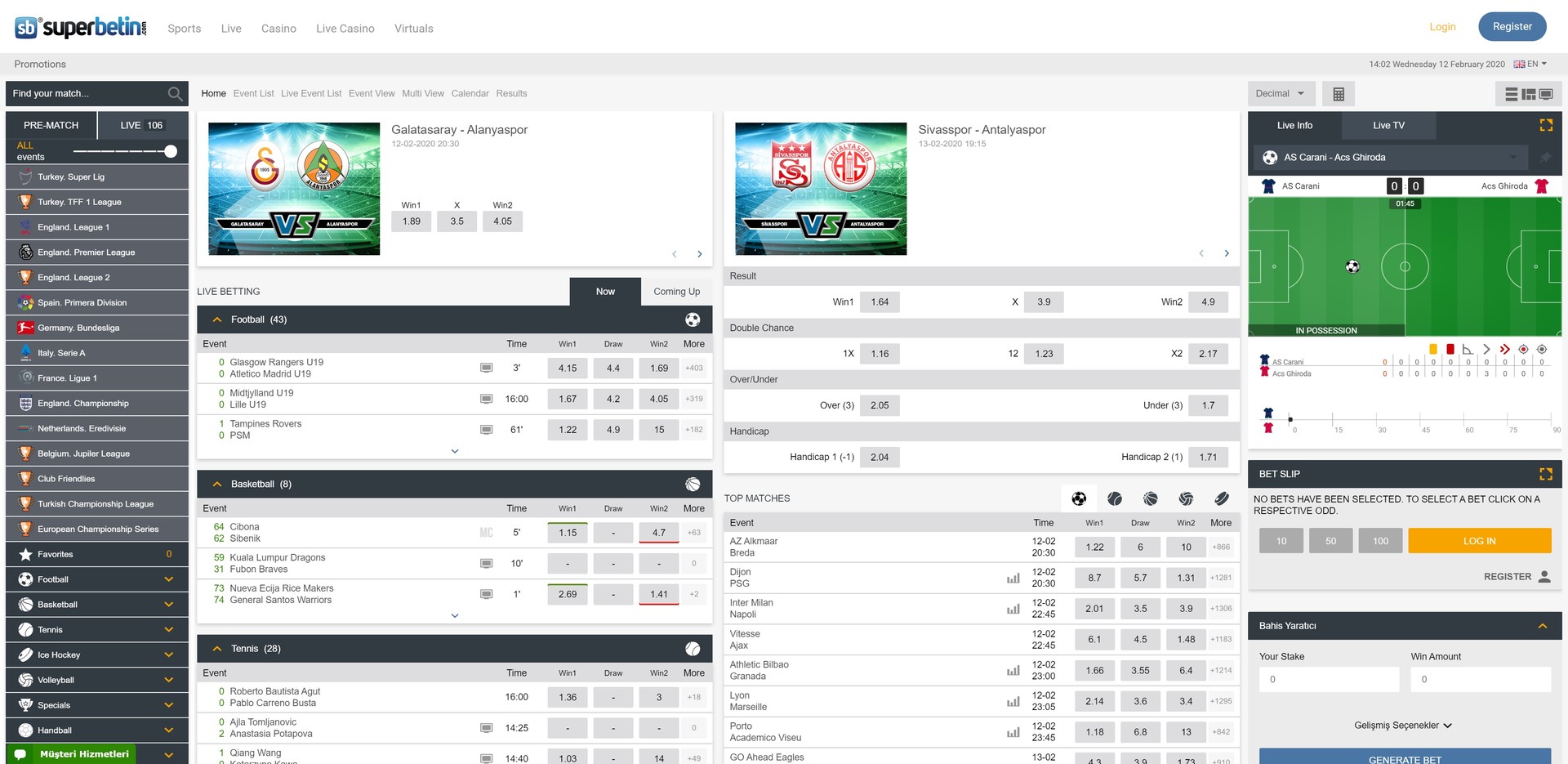This screenshot has height=764, width=1568.
Task: Click the all events time slider handle
Action: click(x=171, y=151)
